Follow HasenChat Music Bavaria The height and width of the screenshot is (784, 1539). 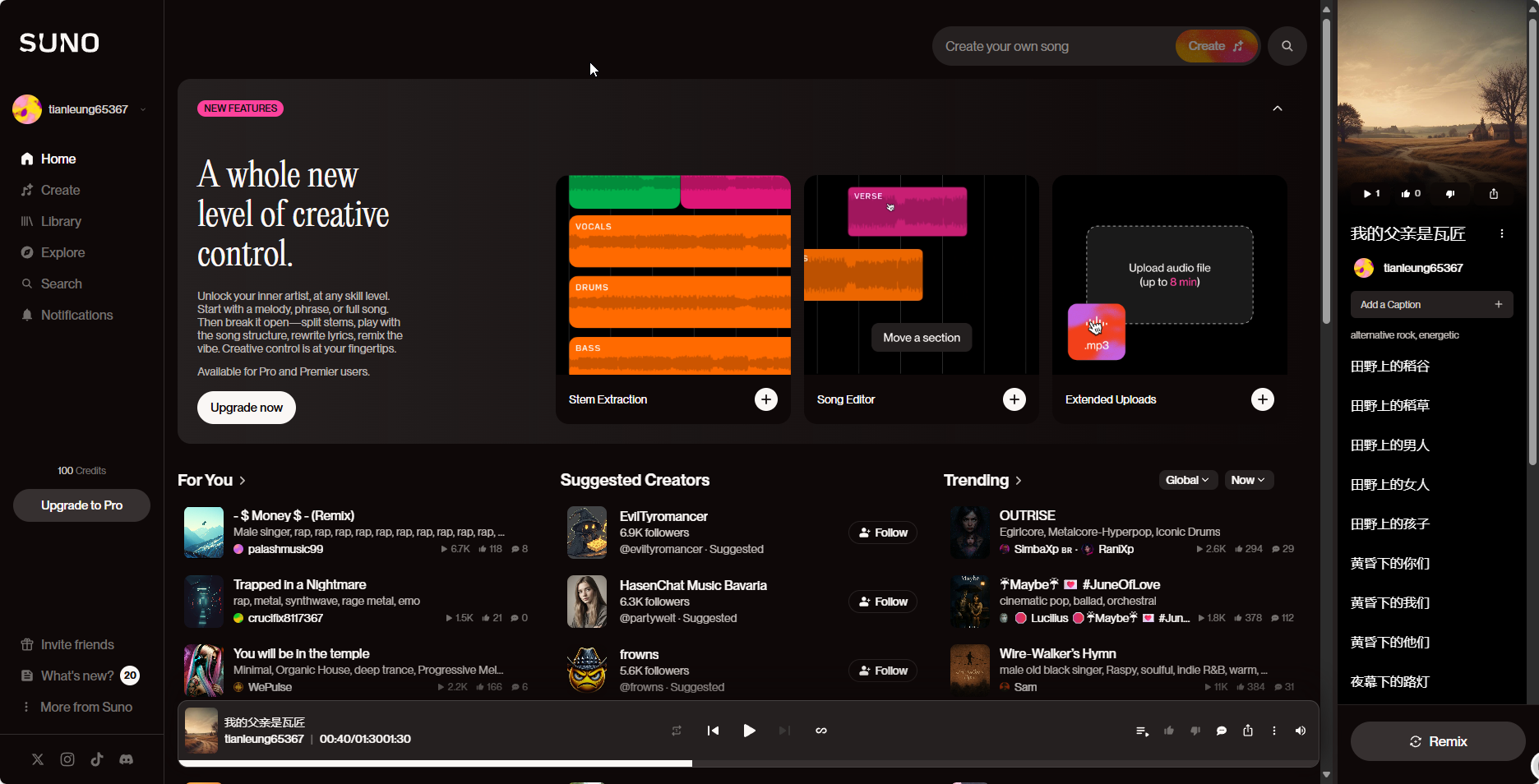pos(883,602)
